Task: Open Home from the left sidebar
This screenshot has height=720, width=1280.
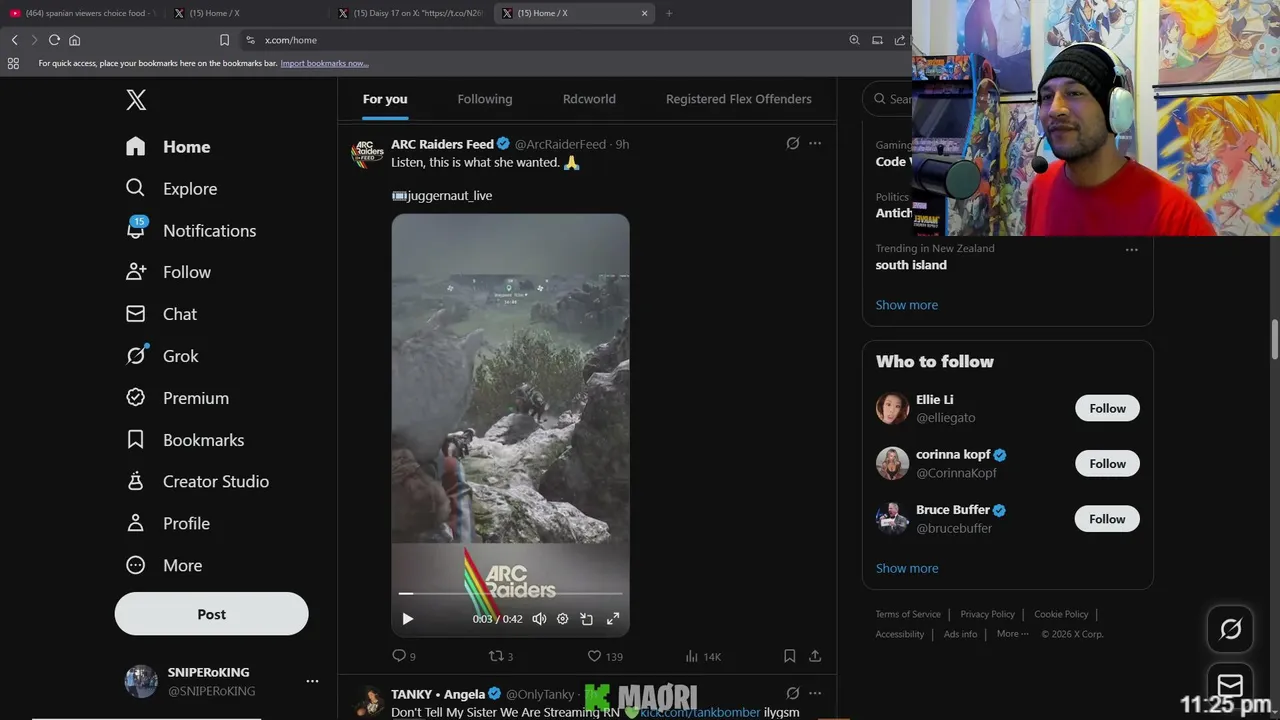Action: click(168, 147)
